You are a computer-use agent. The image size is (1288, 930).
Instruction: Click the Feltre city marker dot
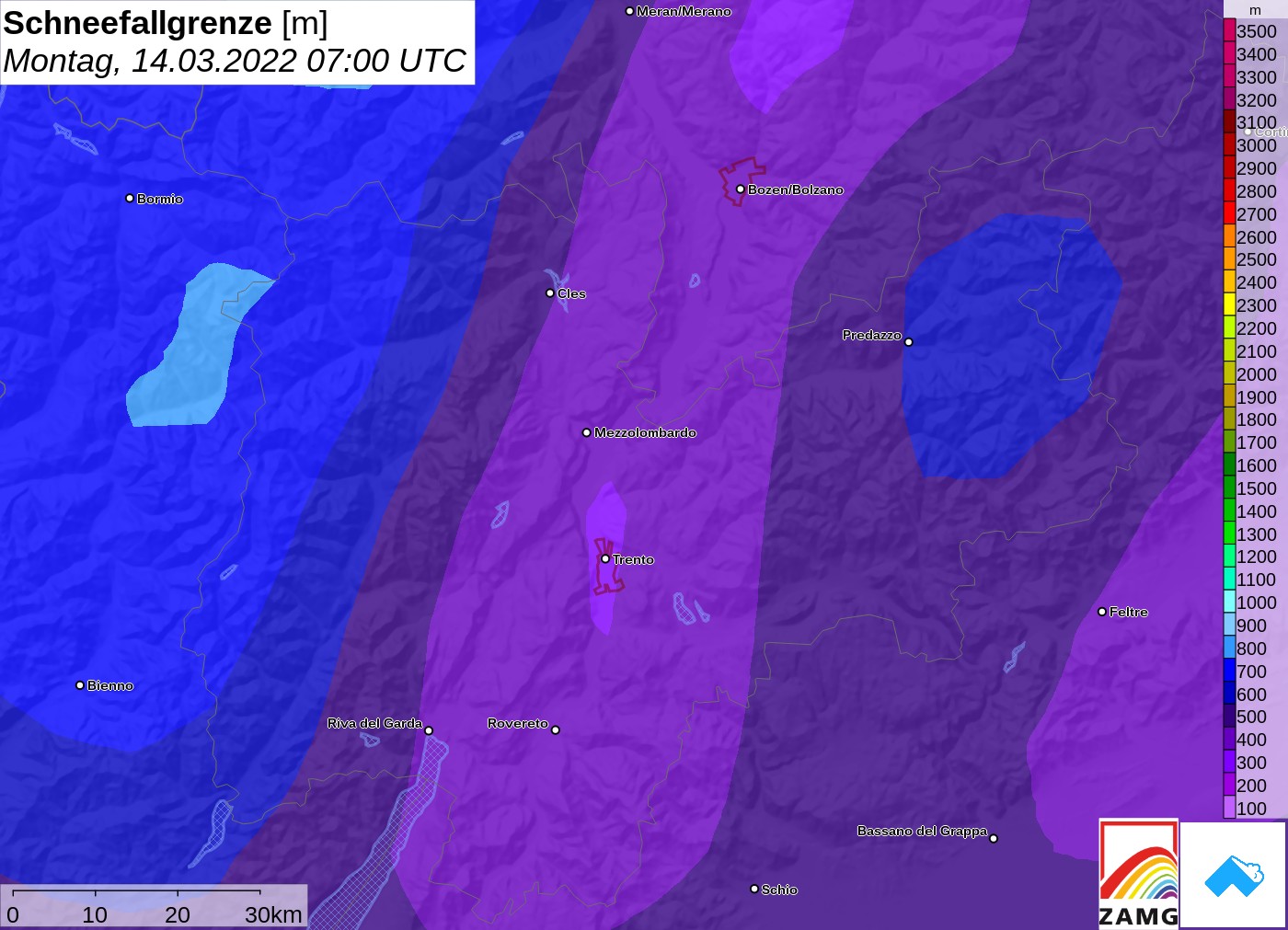[1102, 612]
